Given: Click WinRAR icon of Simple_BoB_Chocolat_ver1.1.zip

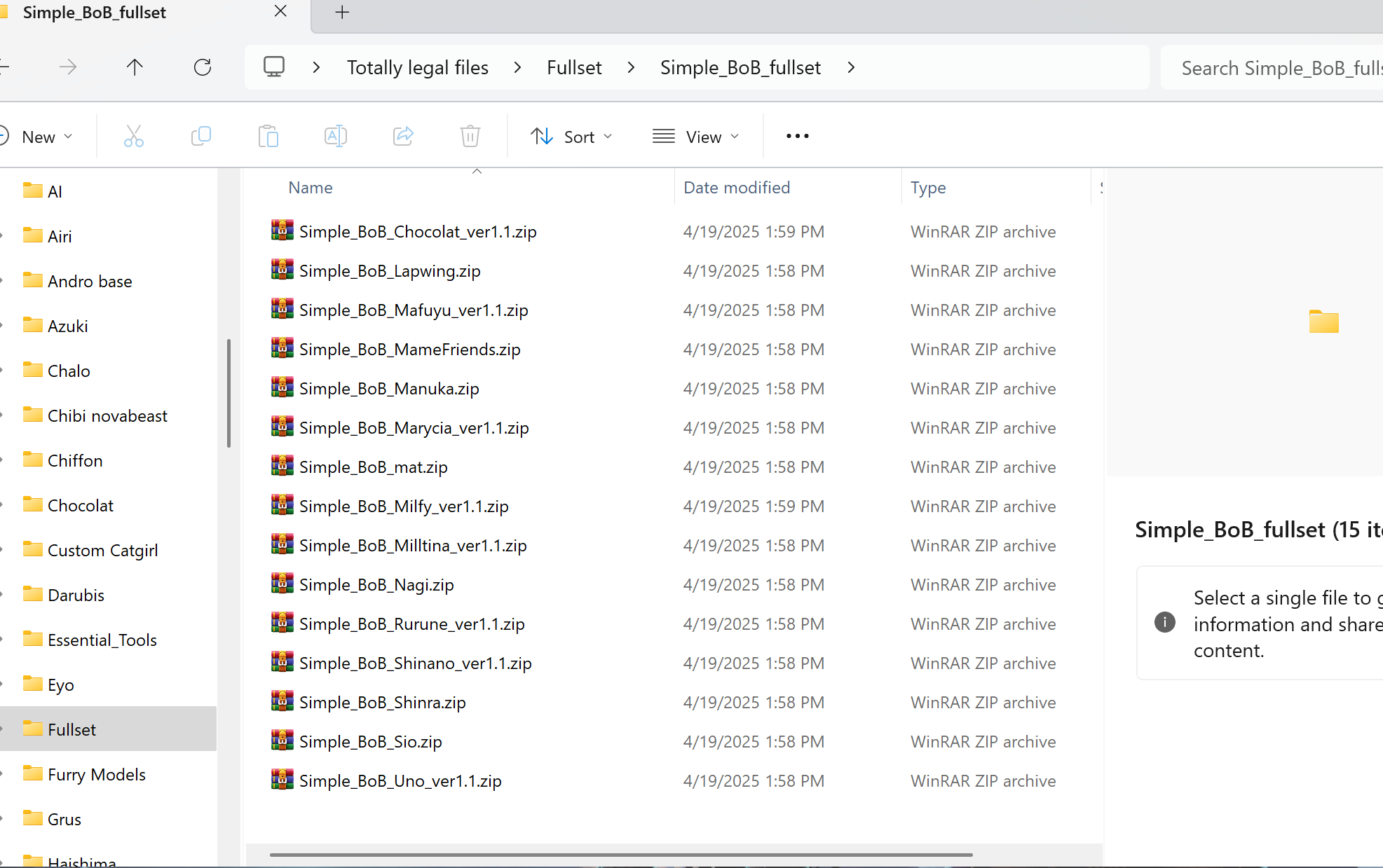Looking at the screenshot, I should pos(282,230).
